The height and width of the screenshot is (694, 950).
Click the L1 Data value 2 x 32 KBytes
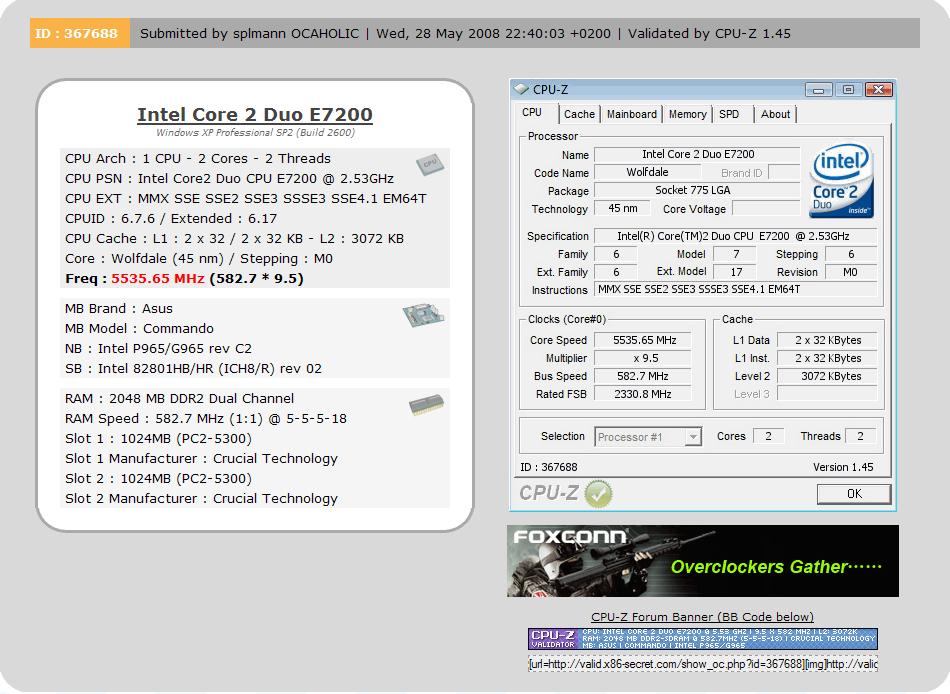tap(828, 341)
